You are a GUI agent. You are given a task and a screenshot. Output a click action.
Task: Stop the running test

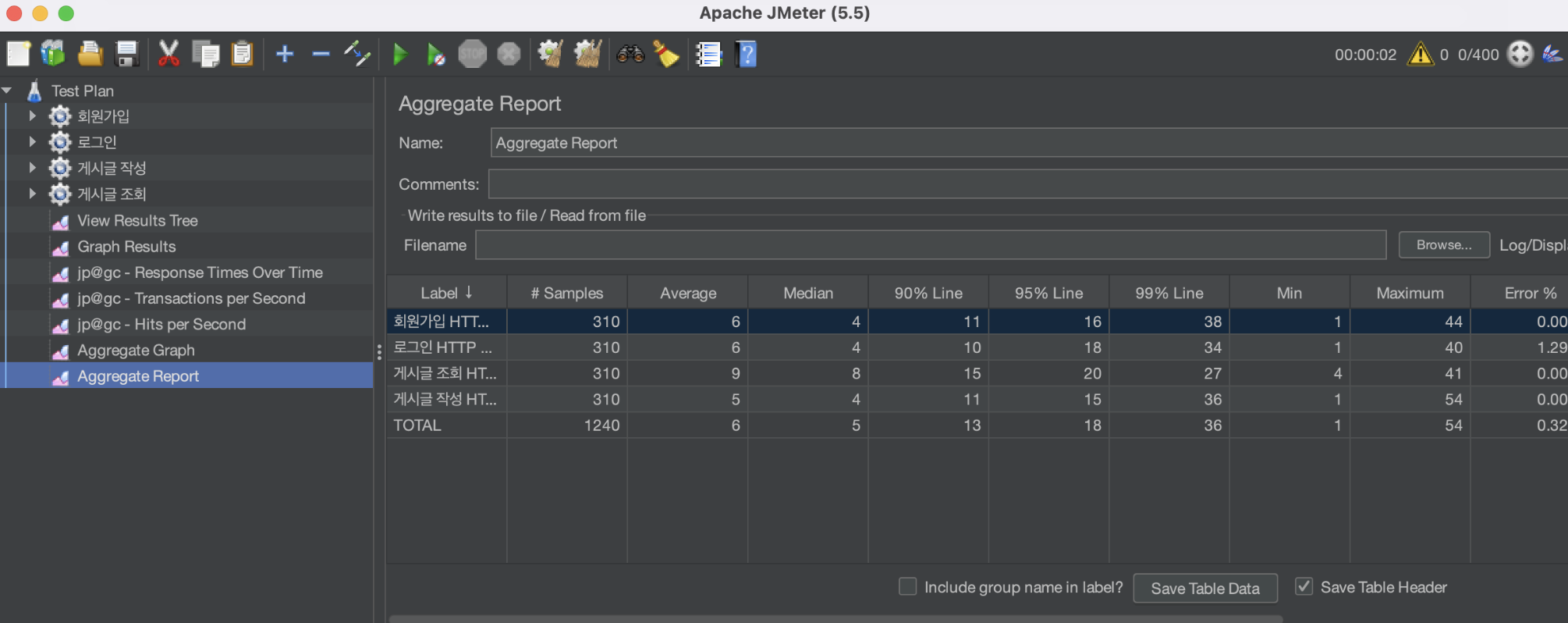point(472,54)
